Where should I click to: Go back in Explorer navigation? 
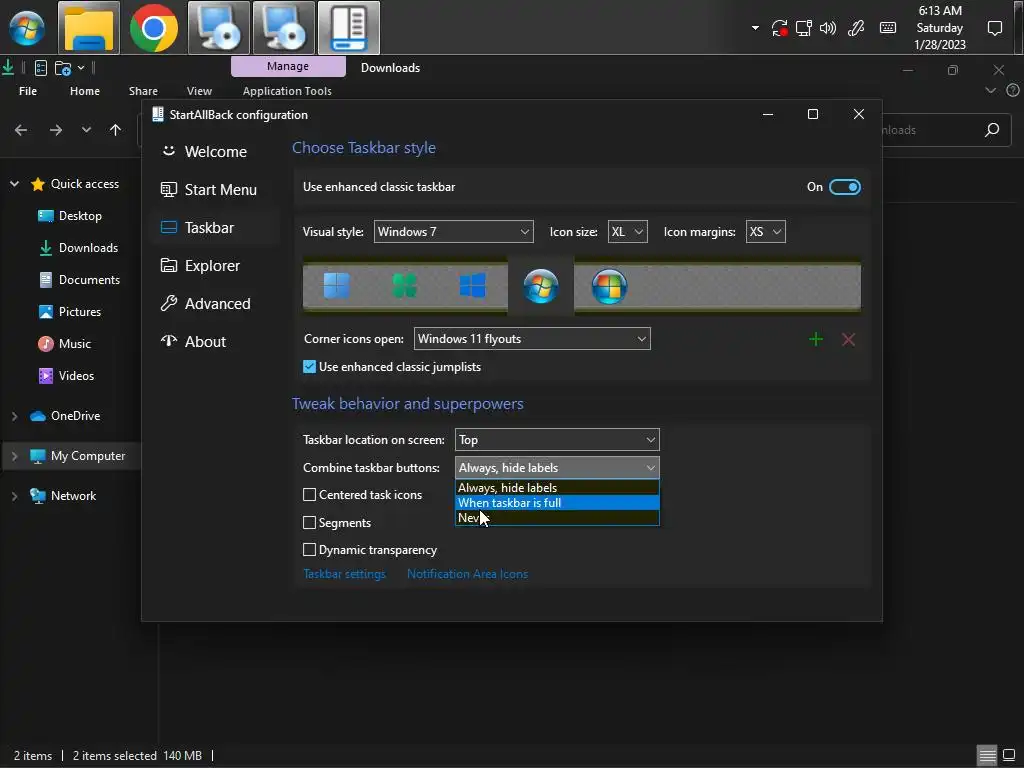21,130
